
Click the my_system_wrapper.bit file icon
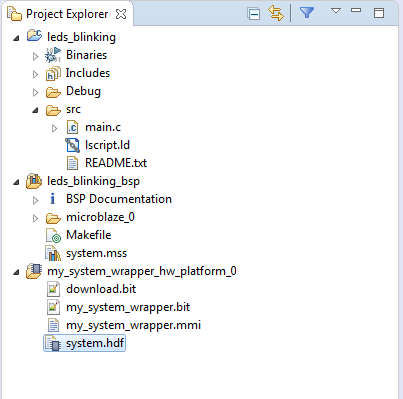[x=53, y=307]
